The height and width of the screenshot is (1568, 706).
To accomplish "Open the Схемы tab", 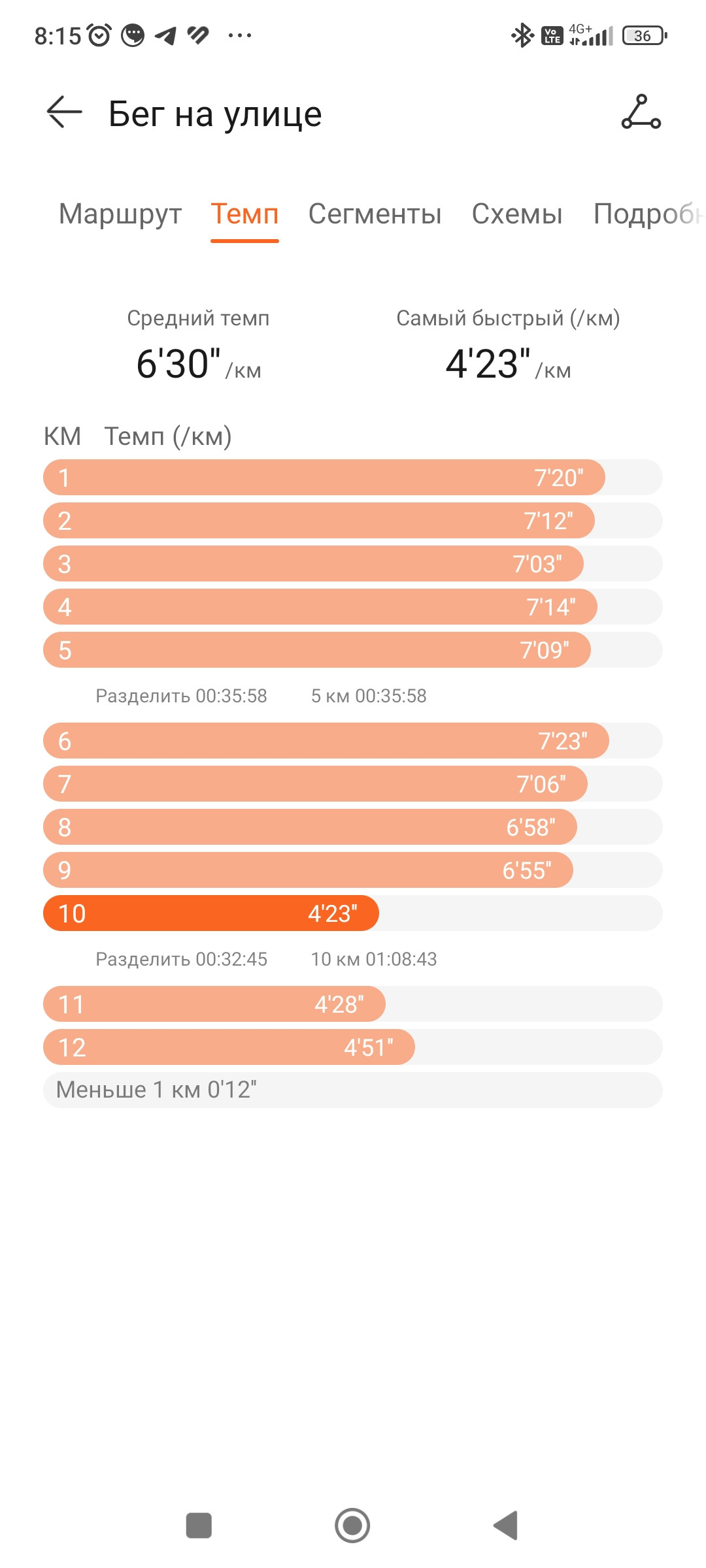I will pyautogui.click(x=517, y=214).
